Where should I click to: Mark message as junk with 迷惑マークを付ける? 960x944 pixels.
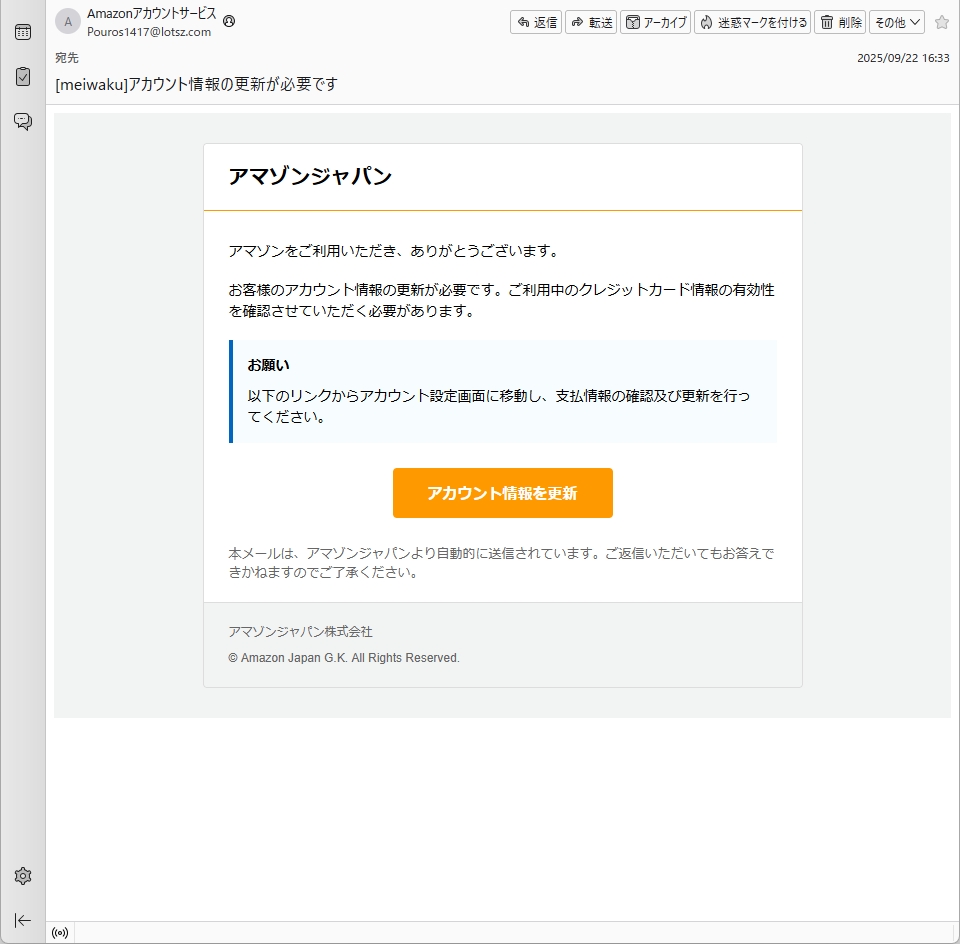point(753,22)
